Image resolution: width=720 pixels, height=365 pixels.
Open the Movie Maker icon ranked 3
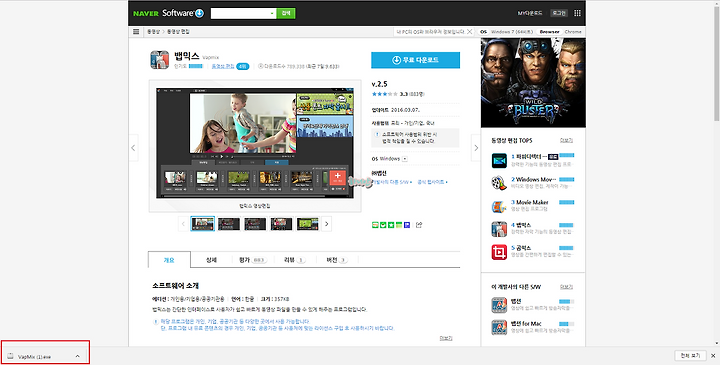[499, 206]
